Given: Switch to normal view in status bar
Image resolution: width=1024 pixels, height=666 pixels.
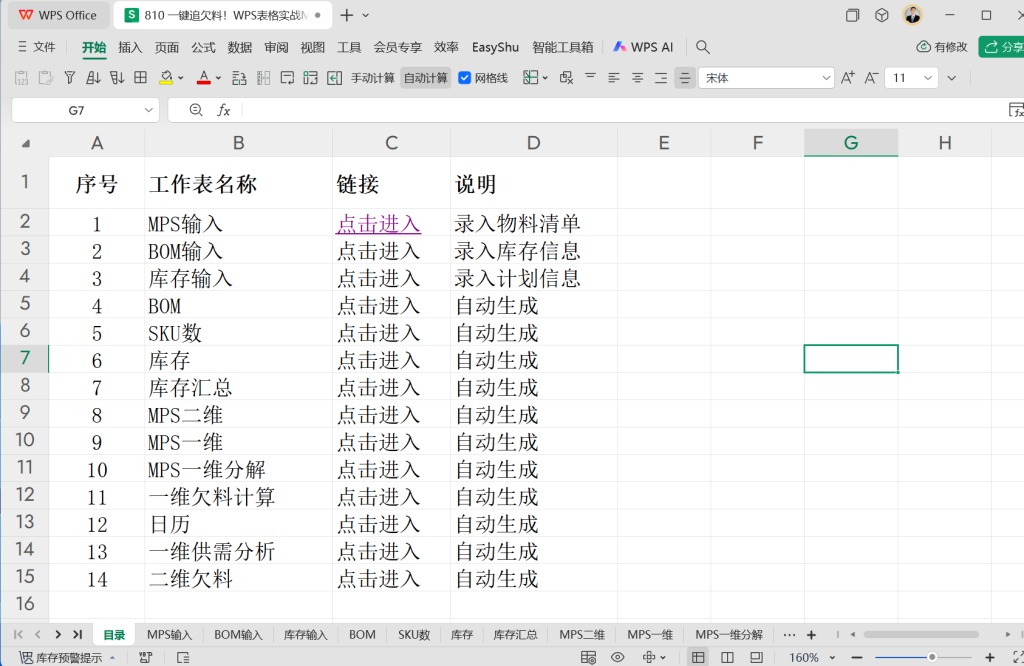Looking at the screenshot, I should point(698,658).
